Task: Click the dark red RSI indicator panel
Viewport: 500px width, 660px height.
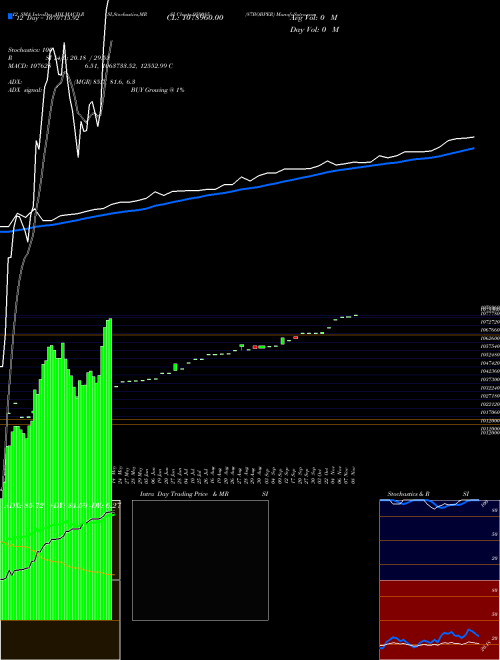Action: pyautogui.click(x=439, y=620)
